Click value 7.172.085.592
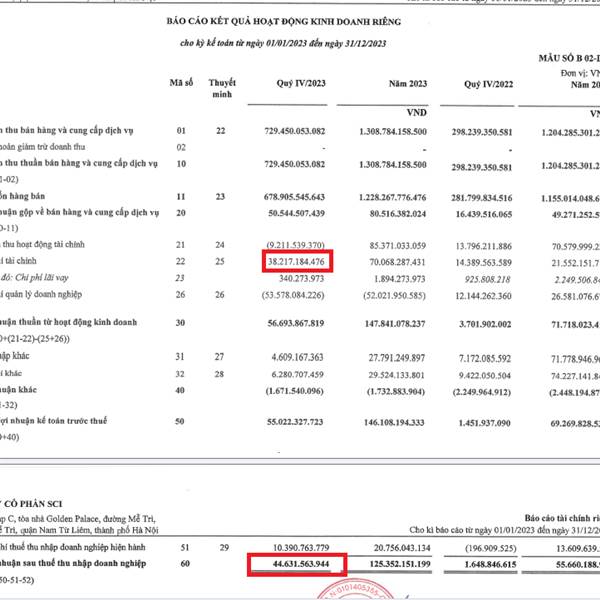Image resolution: width=600 pixels, height=600 pixels. pos(485,359)
